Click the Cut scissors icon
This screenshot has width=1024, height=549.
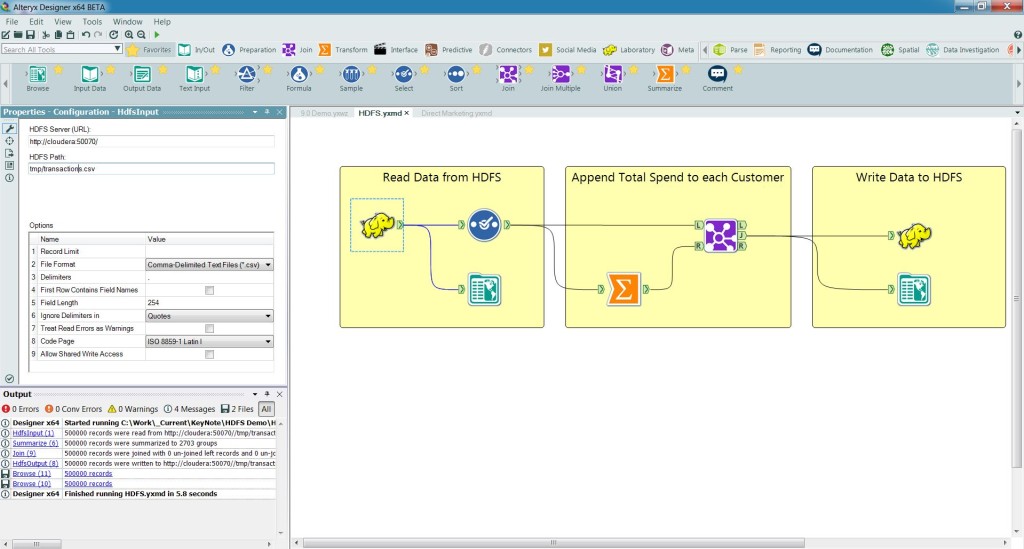46,35
